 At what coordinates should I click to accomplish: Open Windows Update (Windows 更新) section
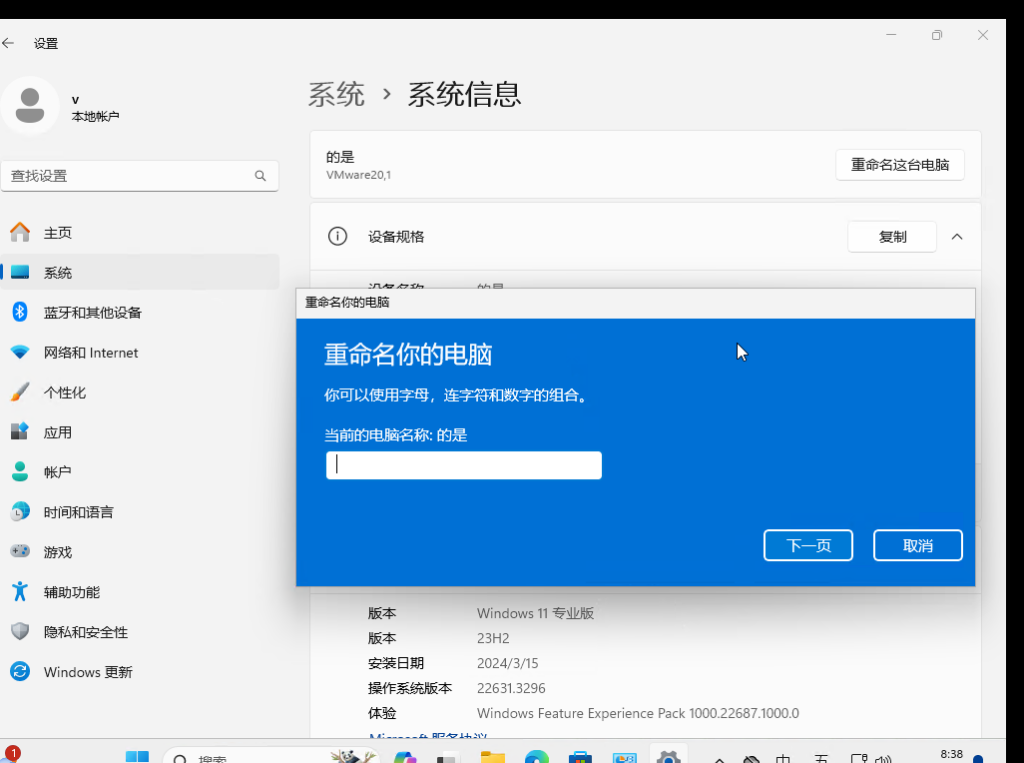coord(88,672)
